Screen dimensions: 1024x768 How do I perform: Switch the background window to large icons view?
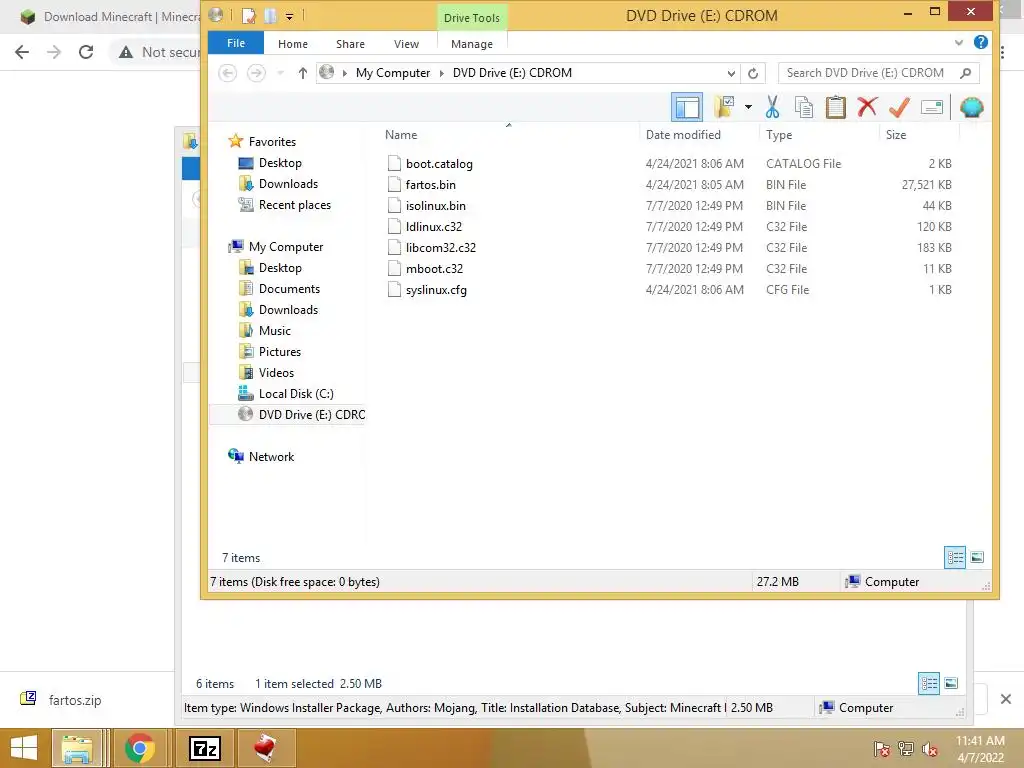pyautogui.click(x=951, y=683)
